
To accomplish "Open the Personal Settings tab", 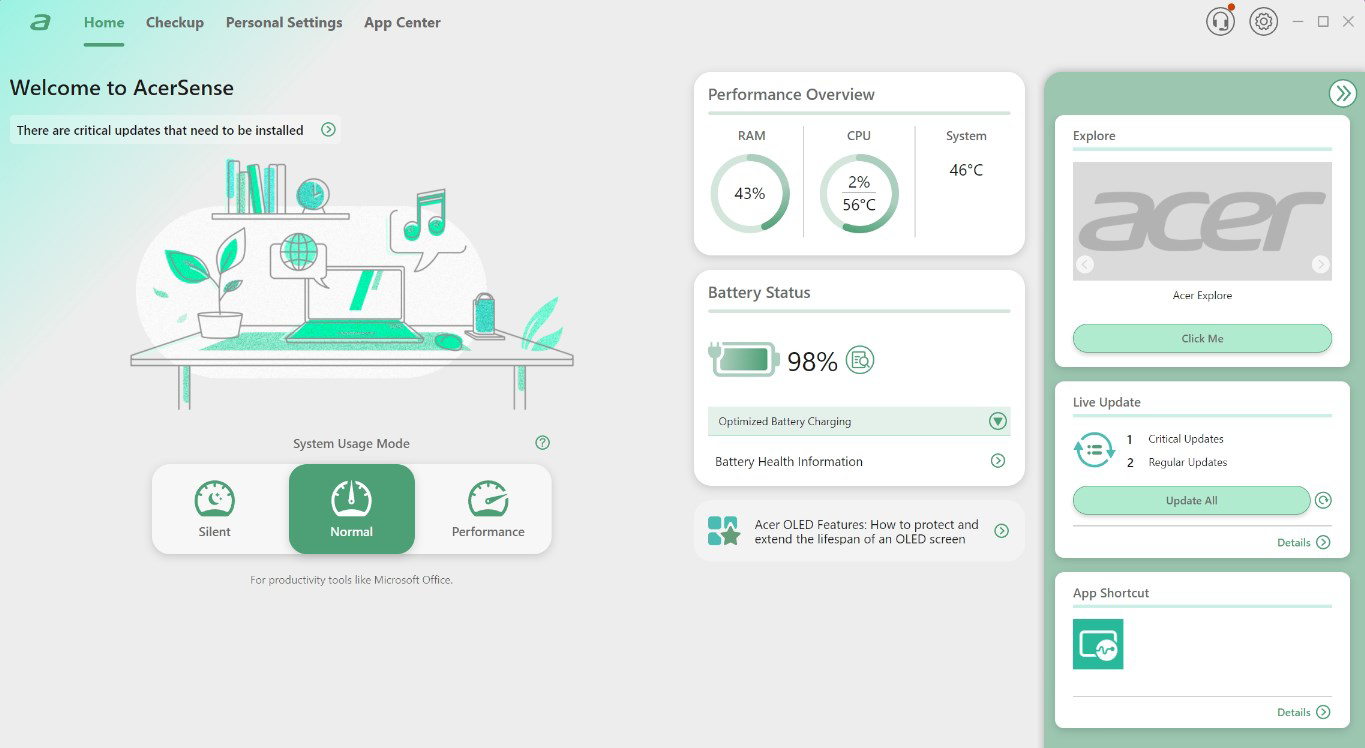I will click(x=284, y=22).
